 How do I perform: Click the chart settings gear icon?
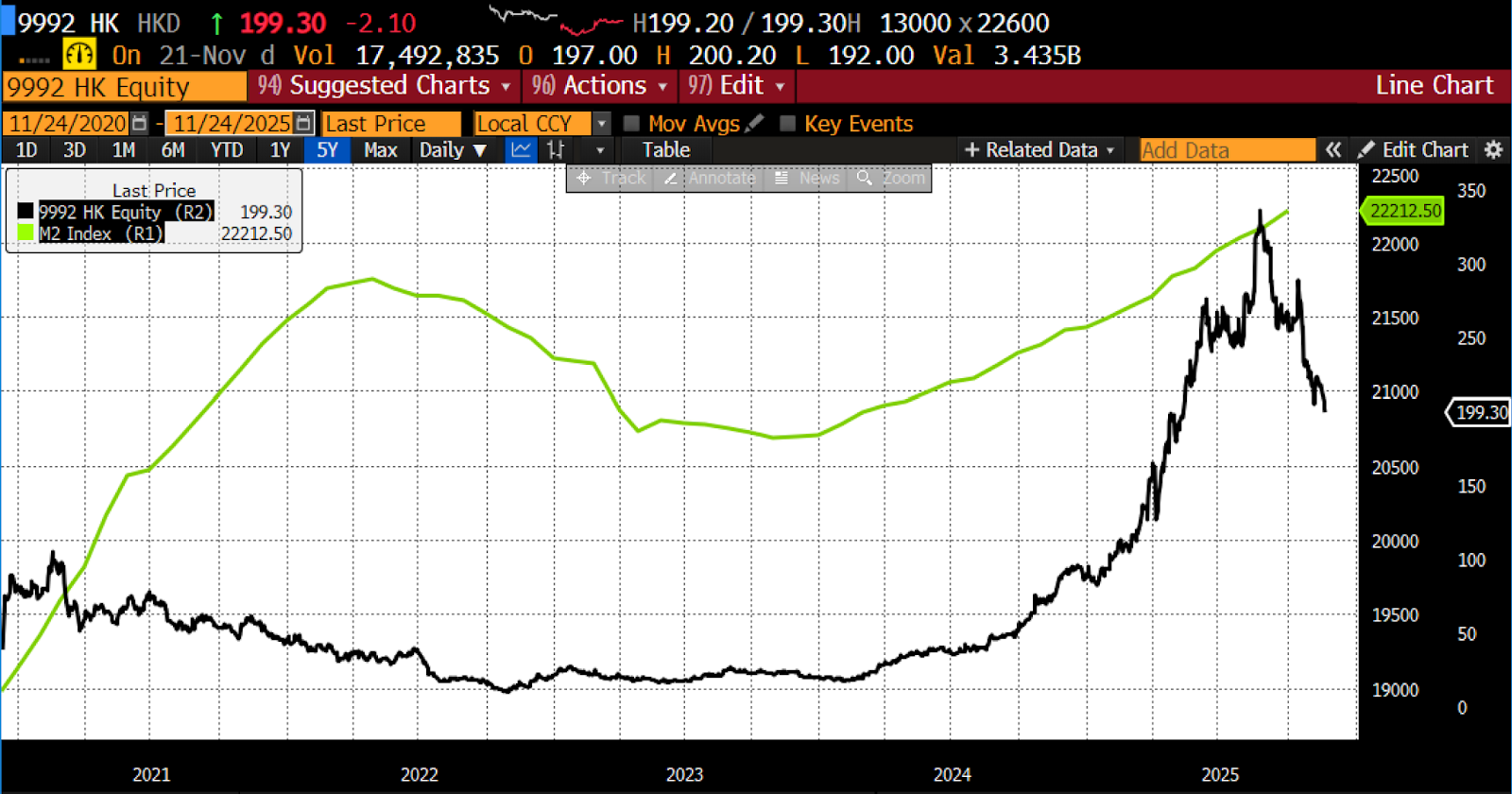(1493, 150)
